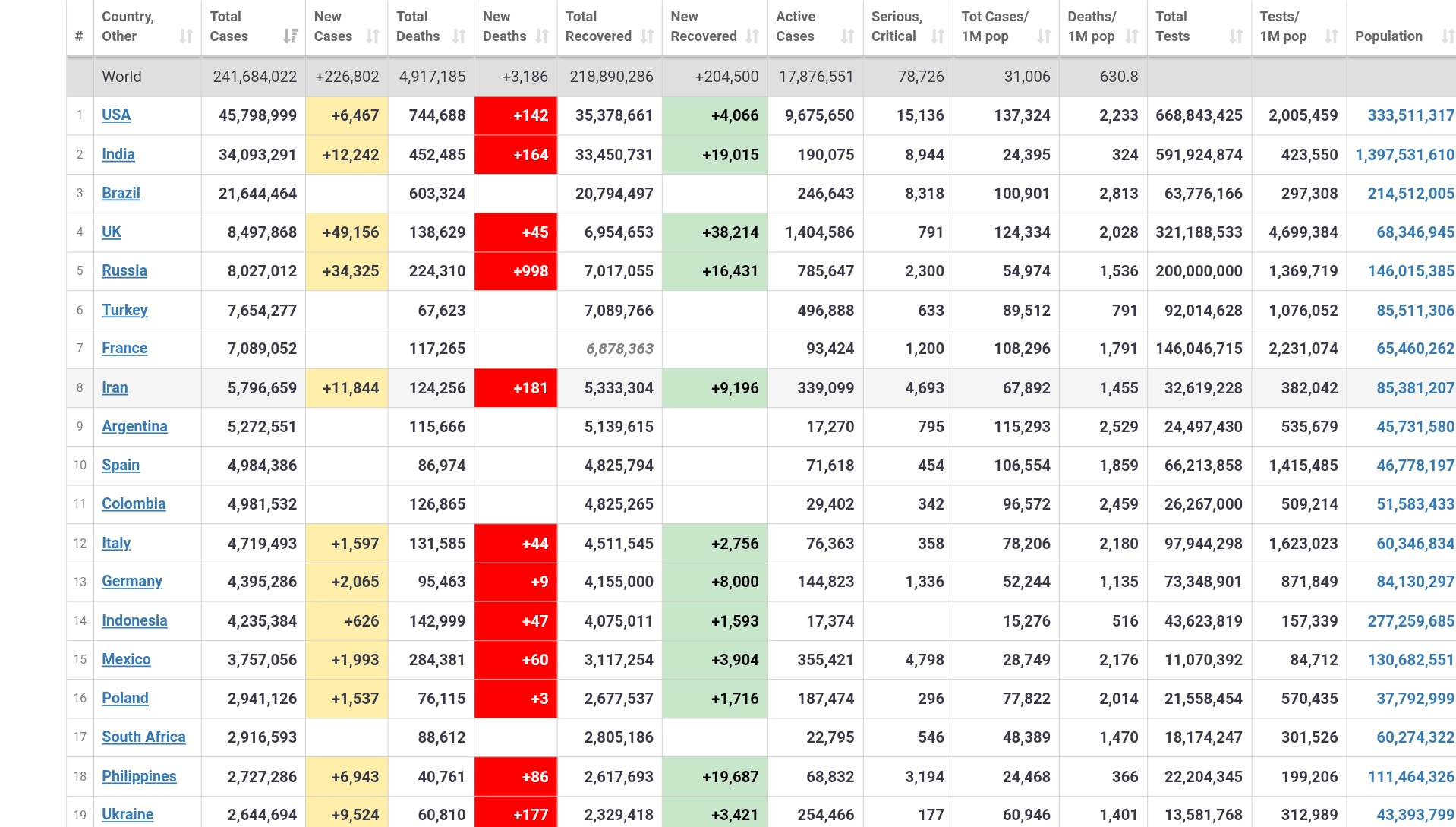Image resolution: width=1456 pixels, height=827 pixels.
Task: Click Colombia total deaths 126,865
Action: point(437,504)
